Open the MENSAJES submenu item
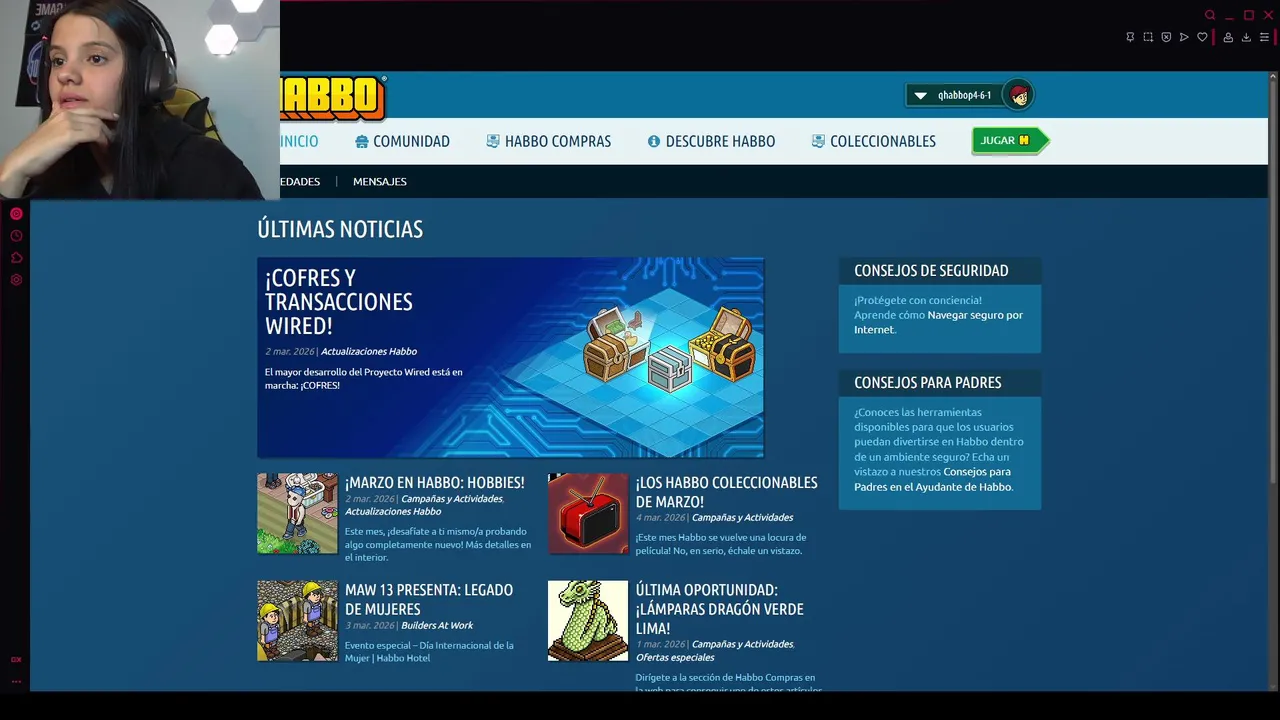Image resolution: width=1280 pixels, height=720 pixels. point(380,181)
